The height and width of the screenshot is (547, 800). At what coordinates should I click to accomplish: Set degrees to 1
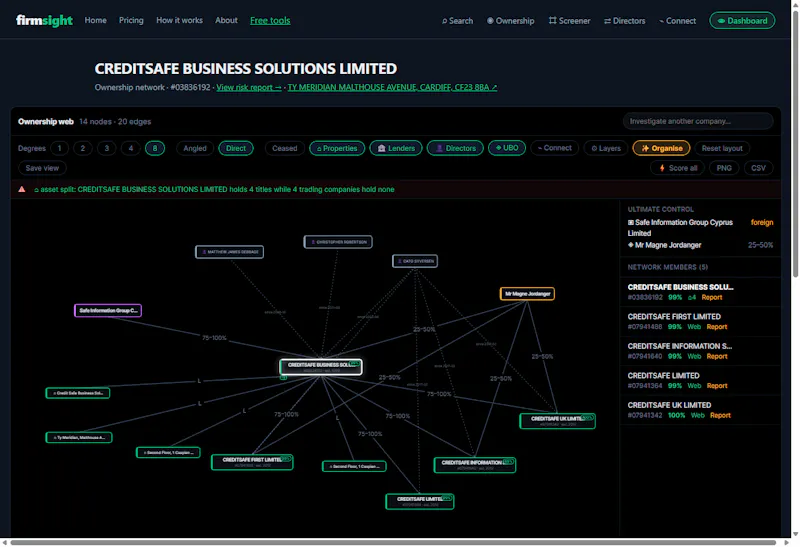click(x=59, y=148)
